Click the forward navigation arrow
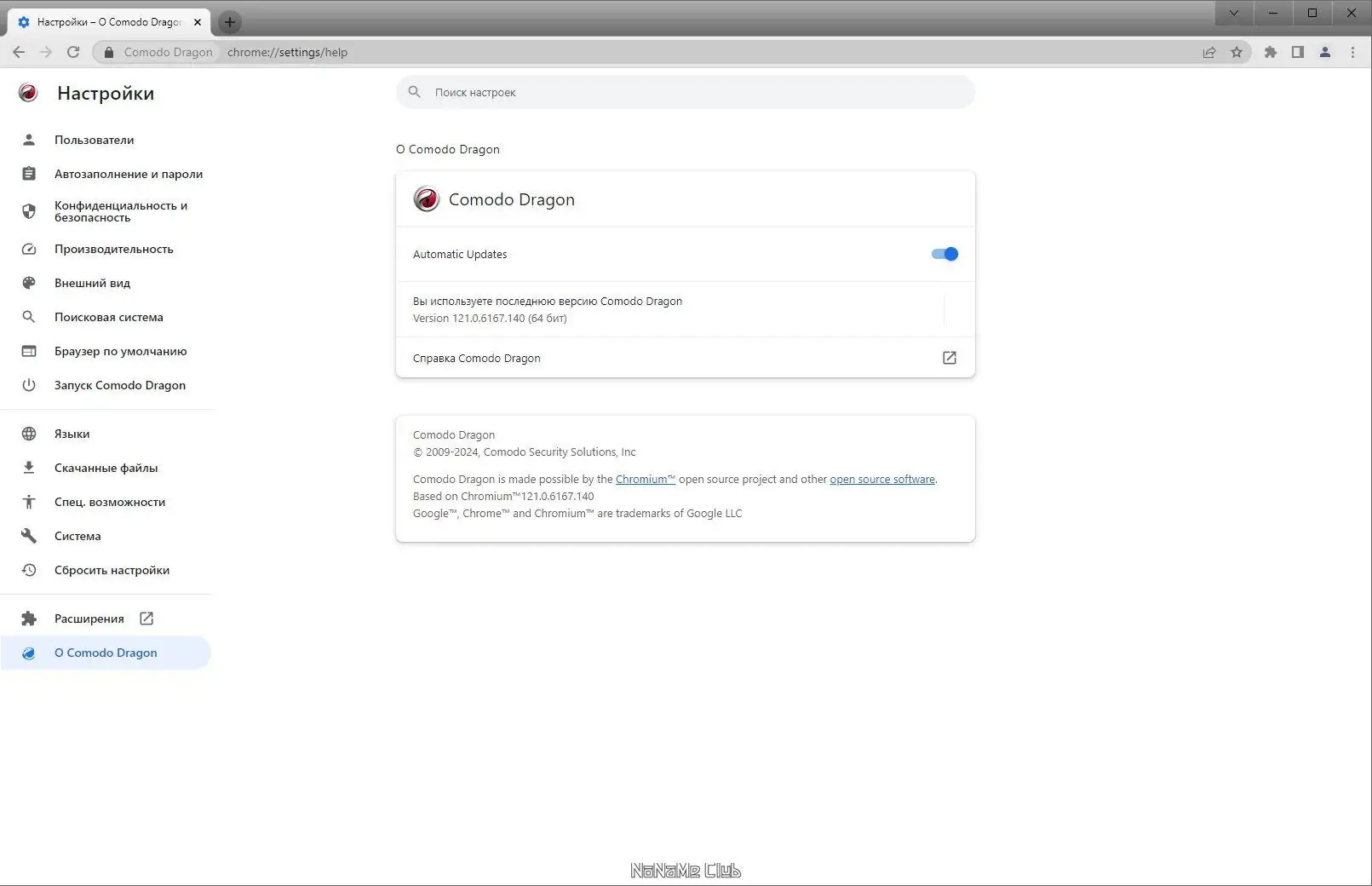 tap(46, 52)
